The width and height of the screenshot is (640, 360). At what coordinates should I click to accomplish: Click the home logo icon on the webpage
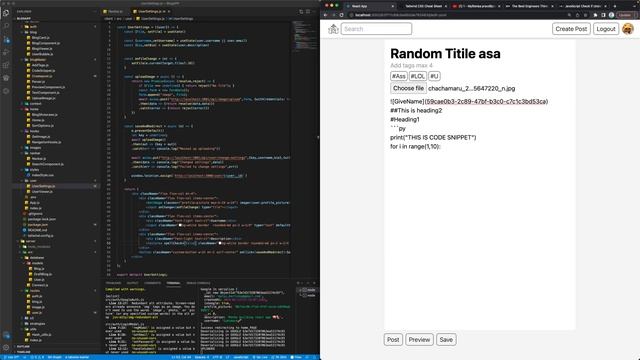(333, 29)
